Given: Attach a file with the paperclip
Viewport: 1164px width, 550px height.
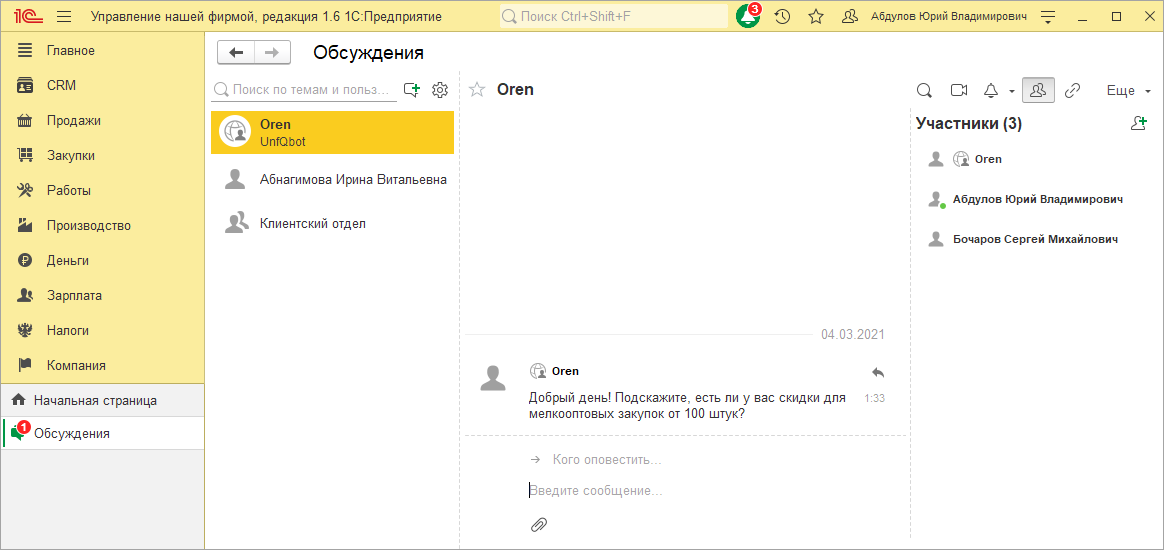Looking at the screenshot, I should [x=538, y=524].
